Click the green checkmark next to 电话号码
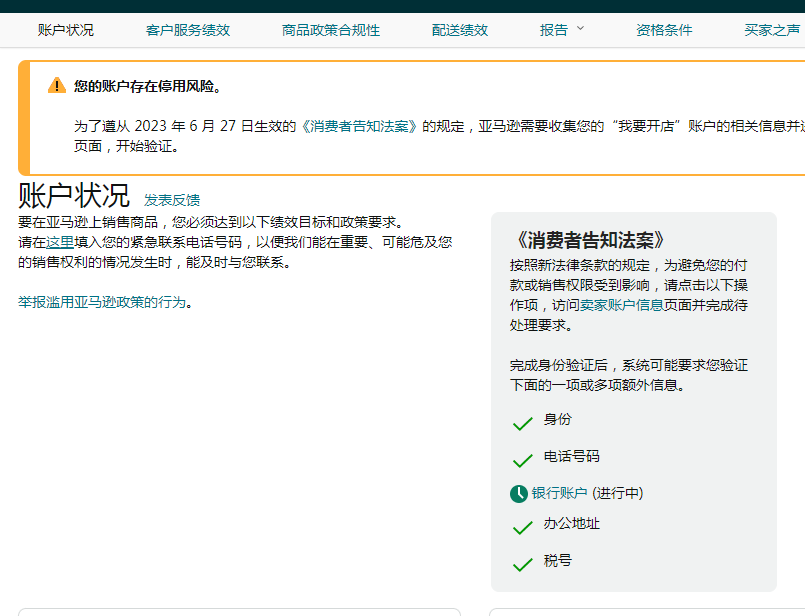The width and height of the screenshot is (805, 616). point(523,460)
